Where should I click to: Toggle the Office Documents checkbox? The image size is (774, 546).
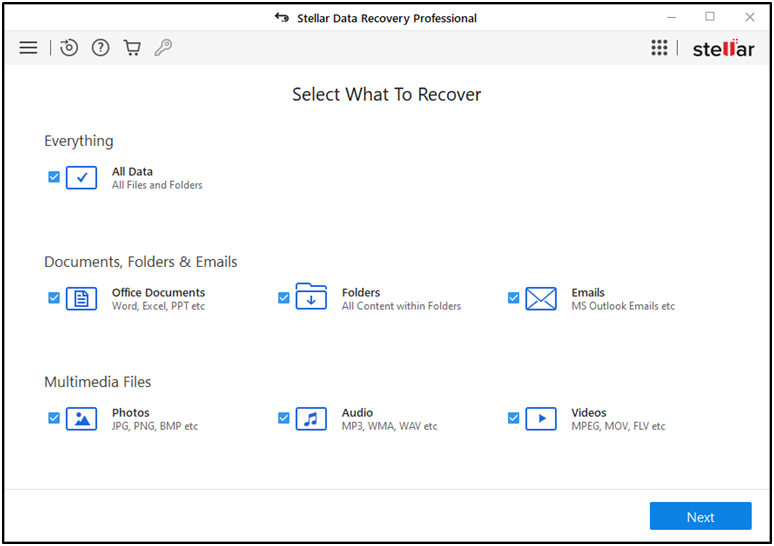point(54,298)
